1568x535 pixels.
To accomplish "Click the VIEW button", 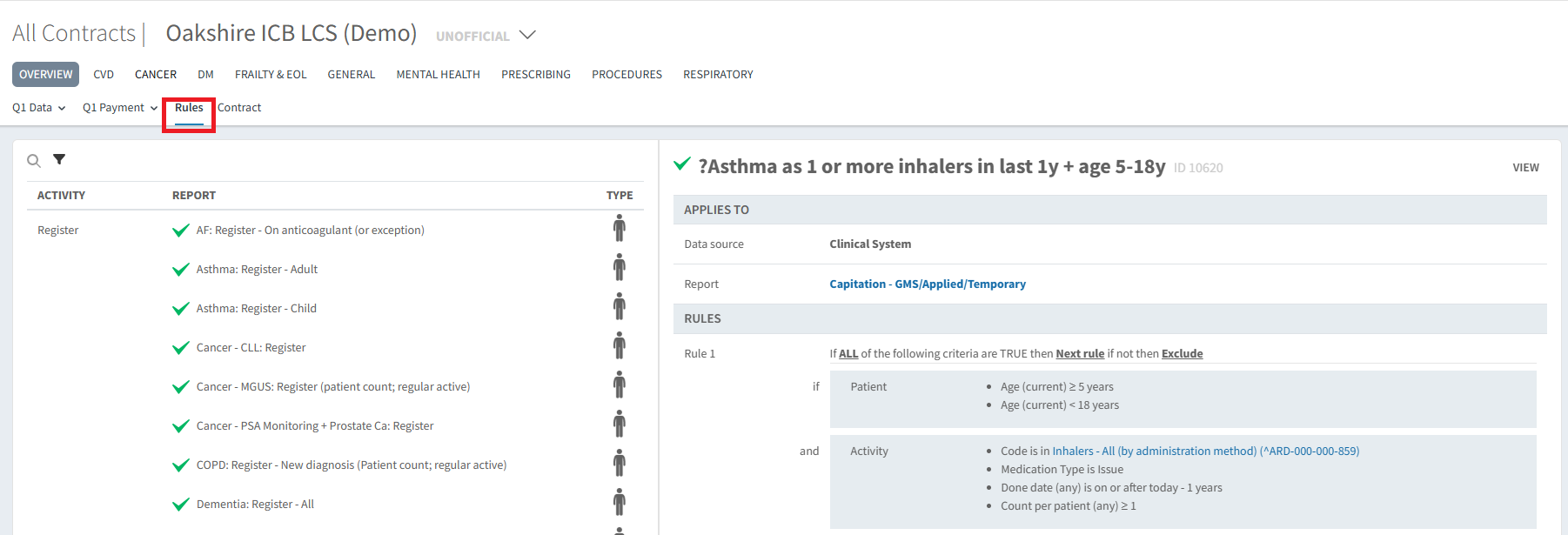I will (1525, 167).
